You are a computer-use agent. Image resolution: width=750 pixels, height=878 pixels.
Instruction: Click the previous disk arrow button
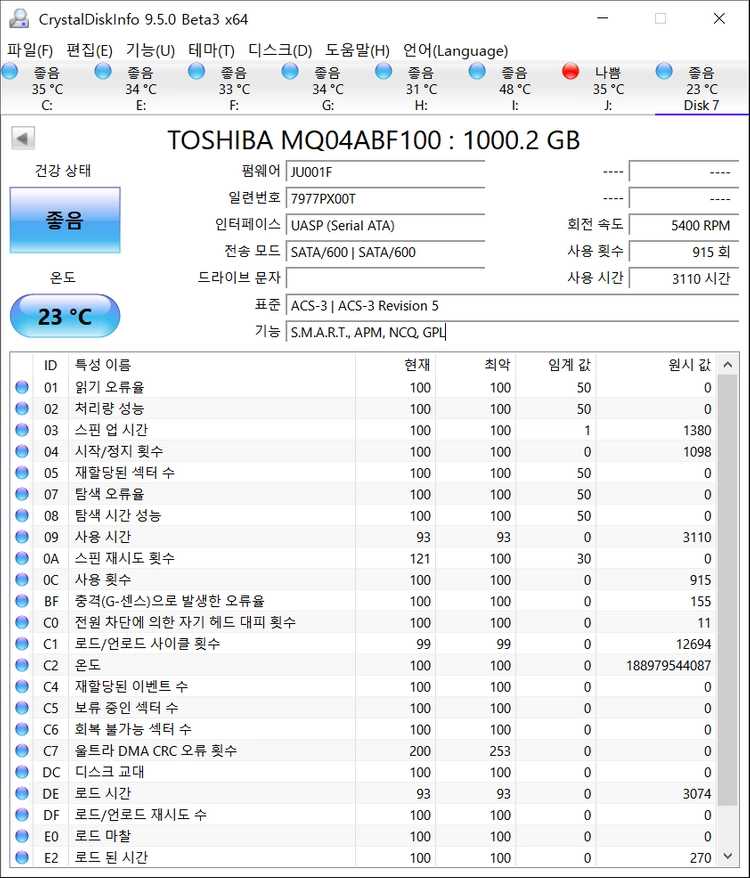[x=23, y=138]
